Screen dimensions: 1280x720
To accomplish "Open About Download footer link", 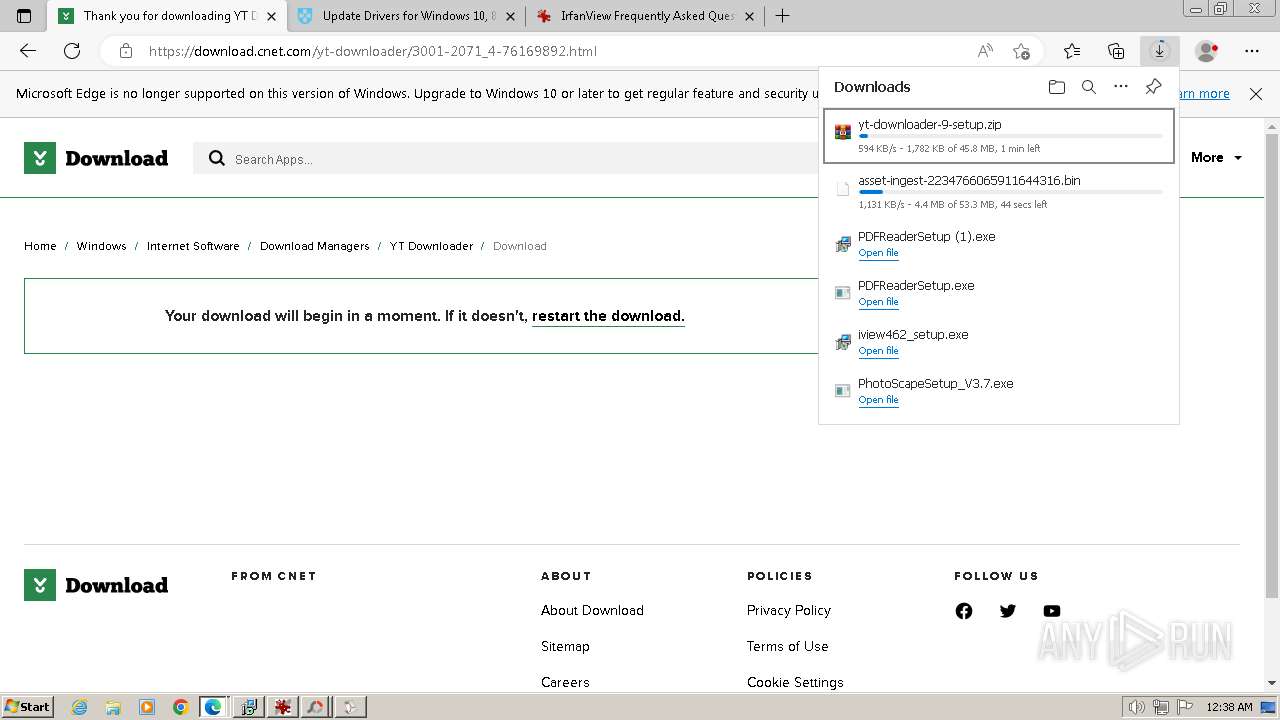I will click(x=592, y=610).
